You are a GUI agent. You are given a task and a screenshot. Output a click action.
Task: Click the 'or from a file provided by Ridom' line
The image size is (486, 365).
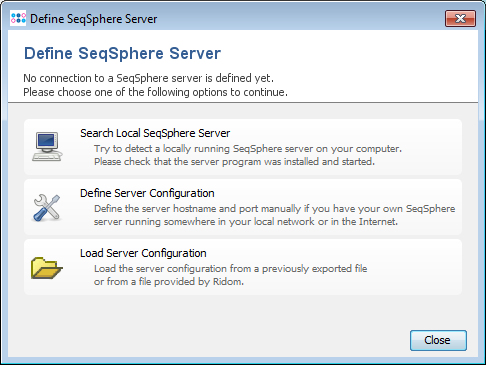169,282
